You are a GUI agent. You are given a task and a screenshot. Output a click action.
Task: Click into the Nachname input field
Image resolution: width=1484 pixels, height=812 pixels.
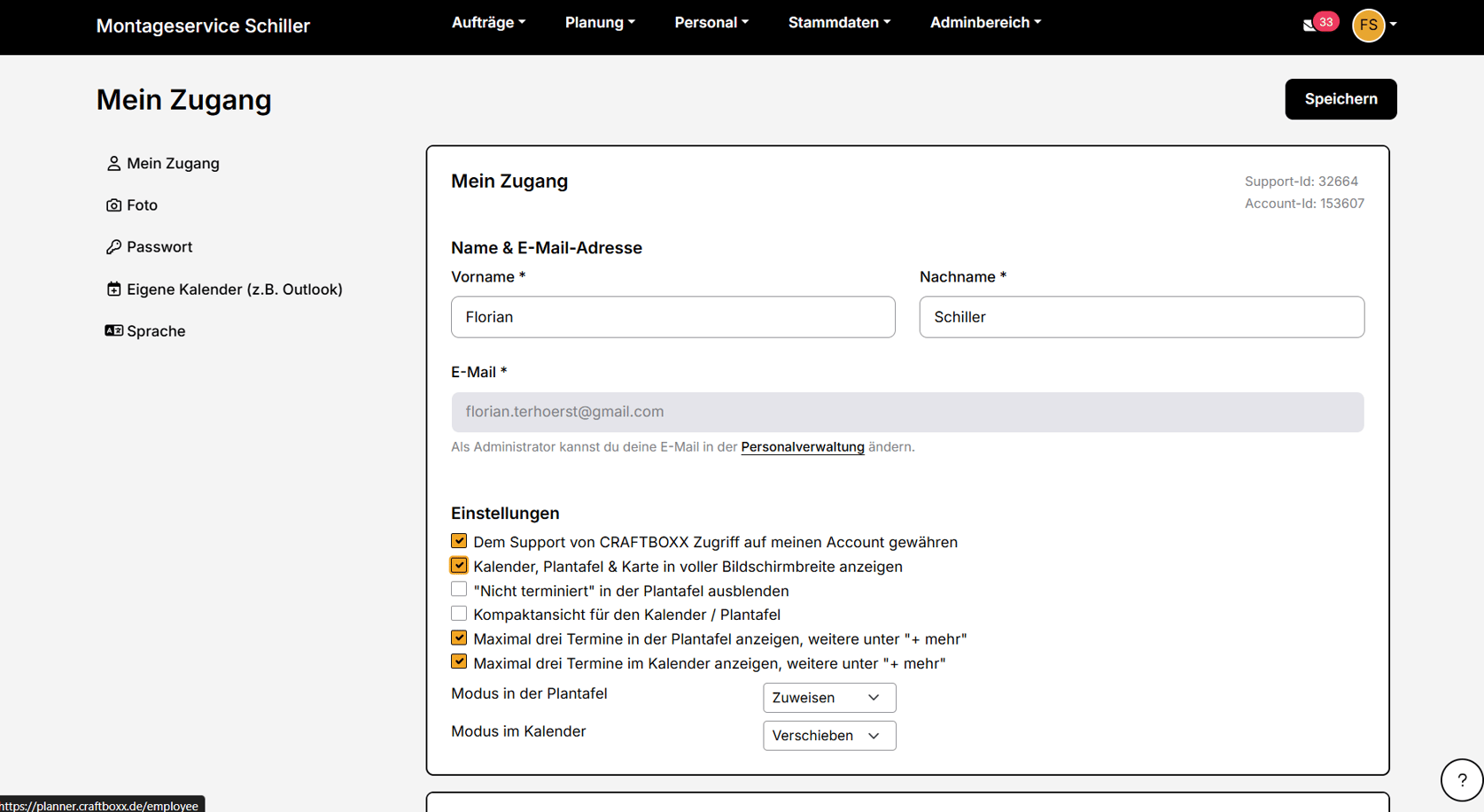(1141, 317)
